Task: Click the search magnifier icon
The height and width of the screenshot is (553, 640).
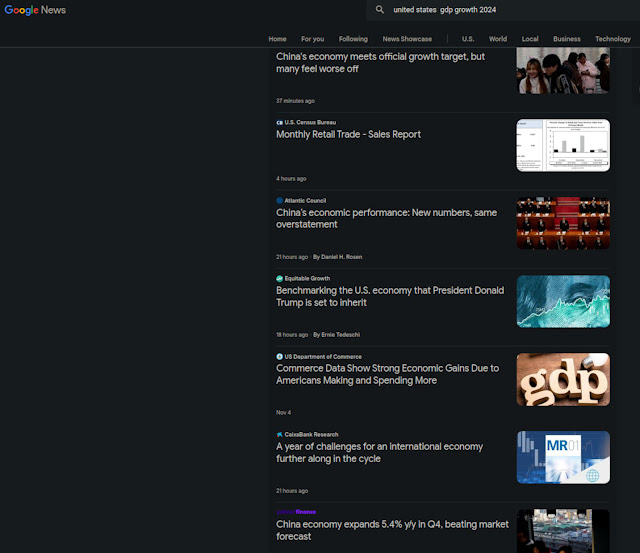Action: tap(380, 9)
